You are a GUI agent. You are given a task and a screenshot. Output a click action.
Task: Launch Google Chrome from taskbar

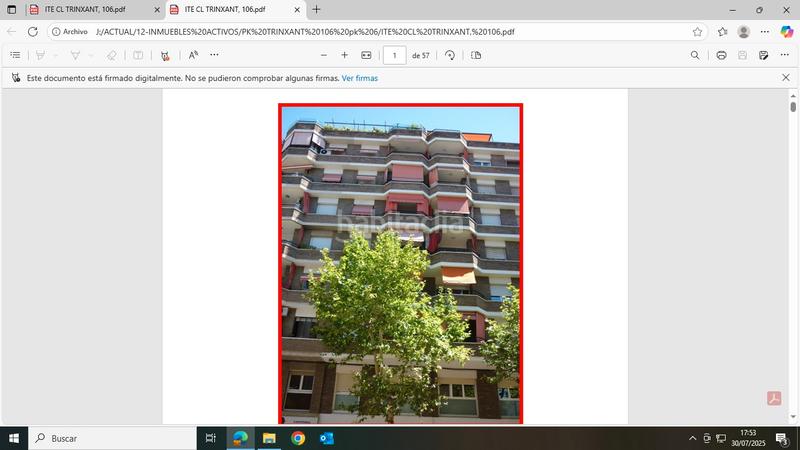(x=298, y=438)
